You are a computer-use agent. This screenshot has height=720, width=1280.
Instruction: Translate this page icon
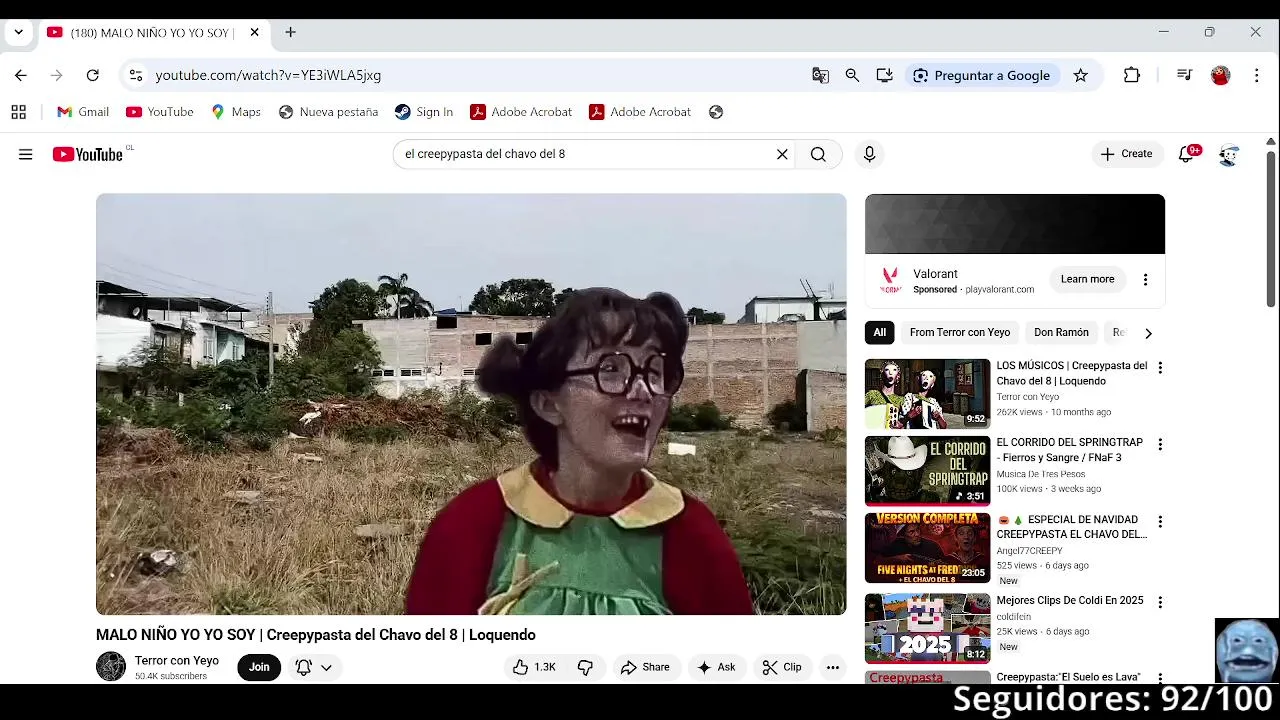[820, 75]
